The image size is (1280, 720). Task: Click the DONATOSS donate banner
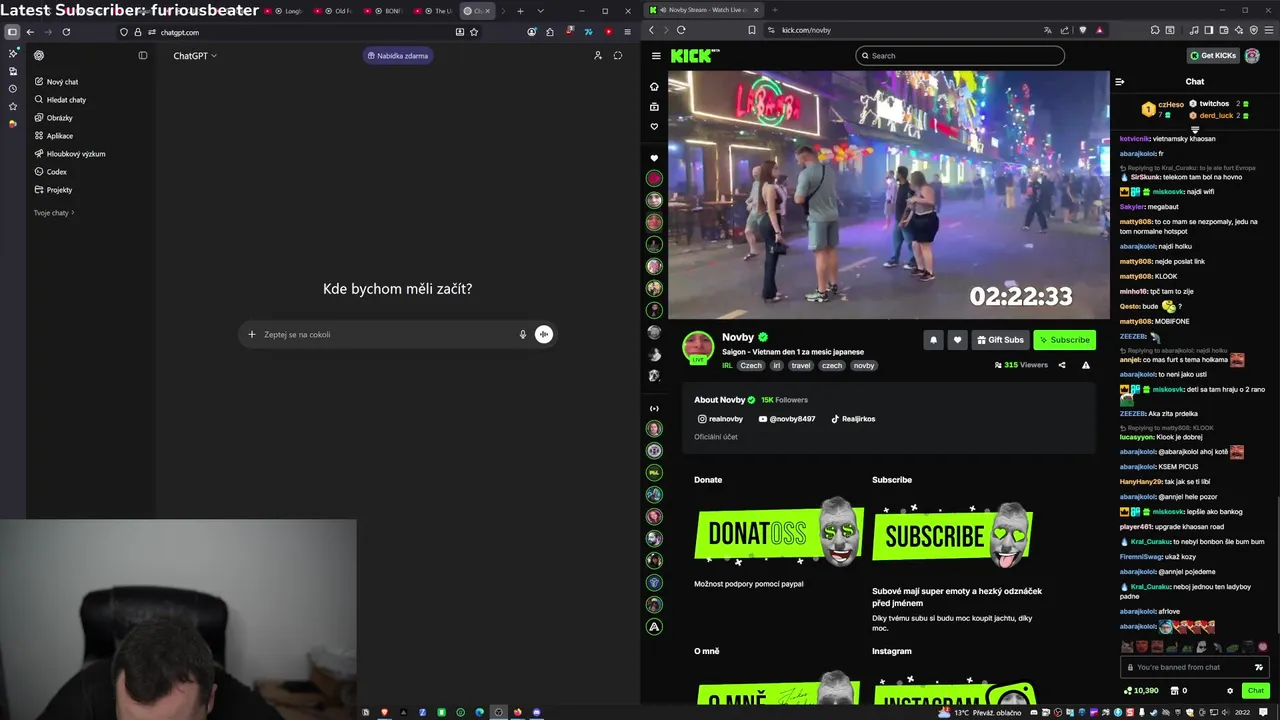(779, 532)
